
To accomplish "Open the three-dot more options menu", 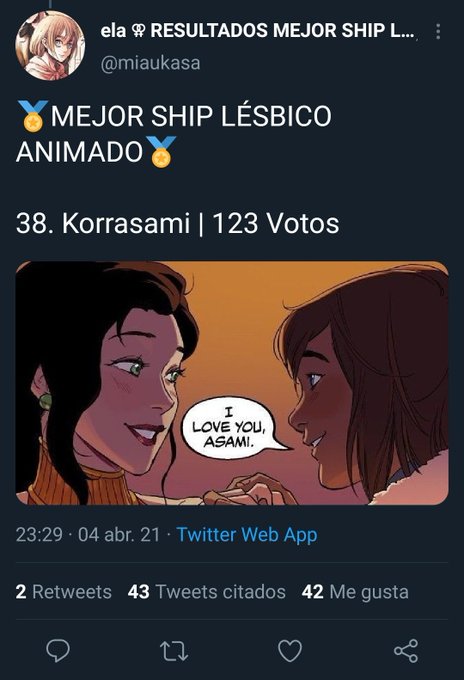I will click(438, 31).
